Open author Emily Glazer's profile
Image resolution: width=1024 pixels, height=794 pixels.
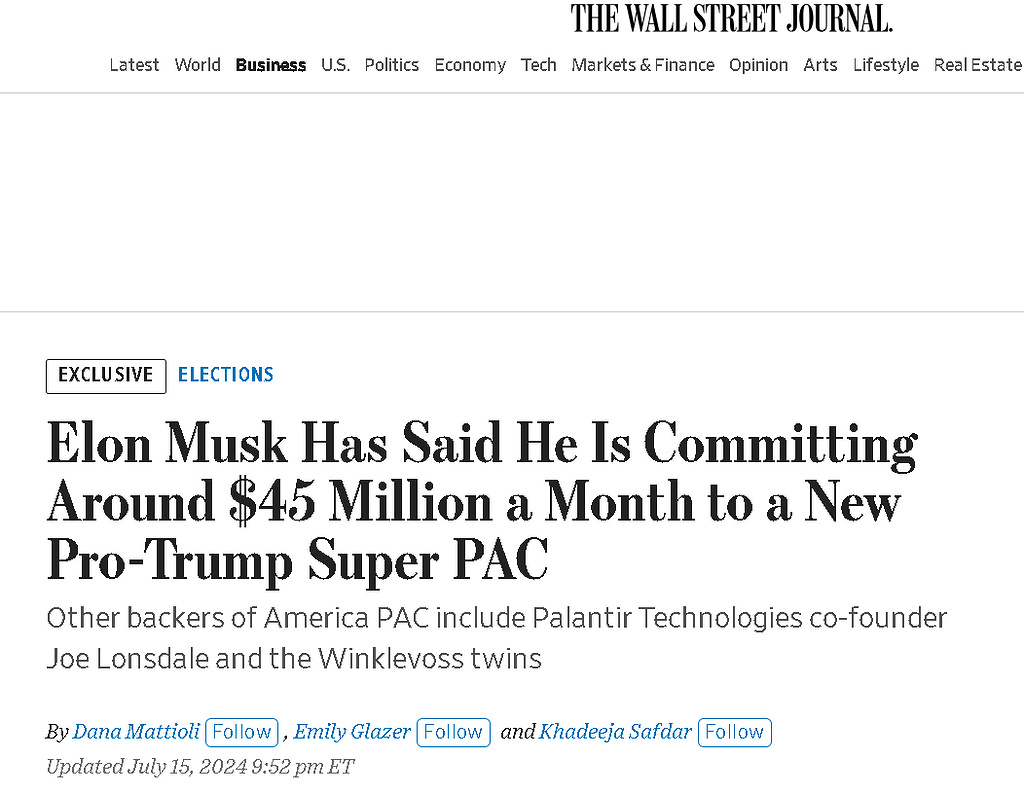point(352,732)
